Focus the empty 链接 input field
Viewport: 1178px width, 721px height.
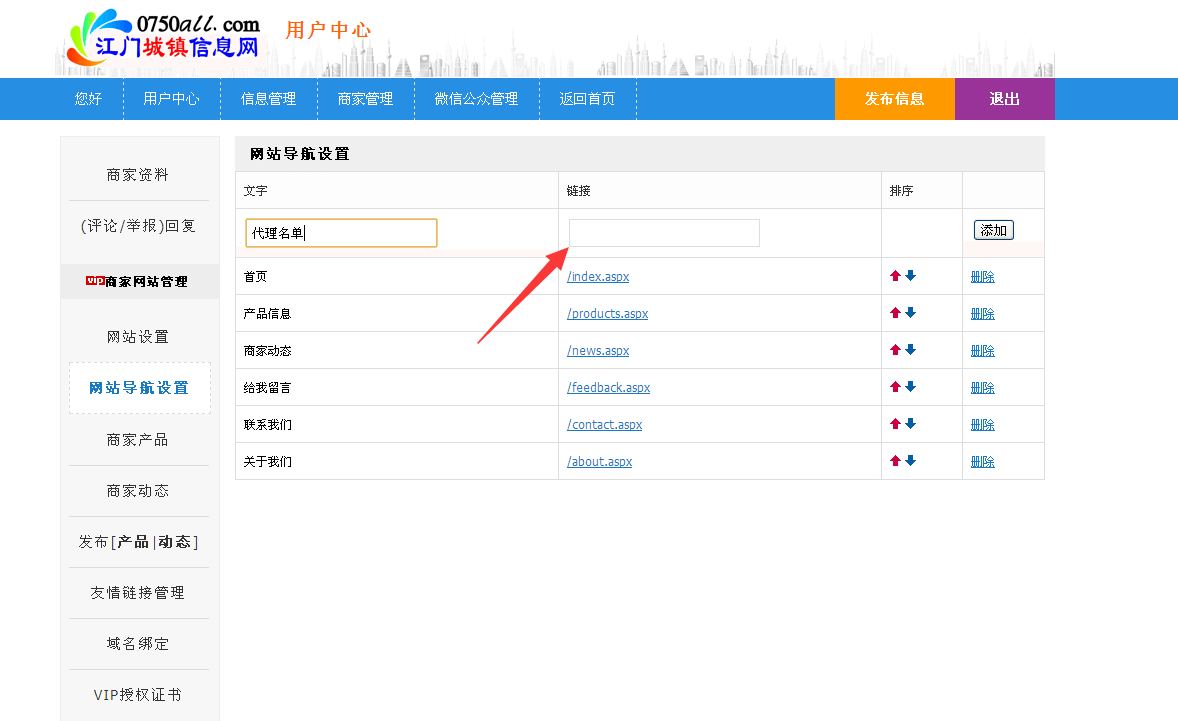(664, 233)
